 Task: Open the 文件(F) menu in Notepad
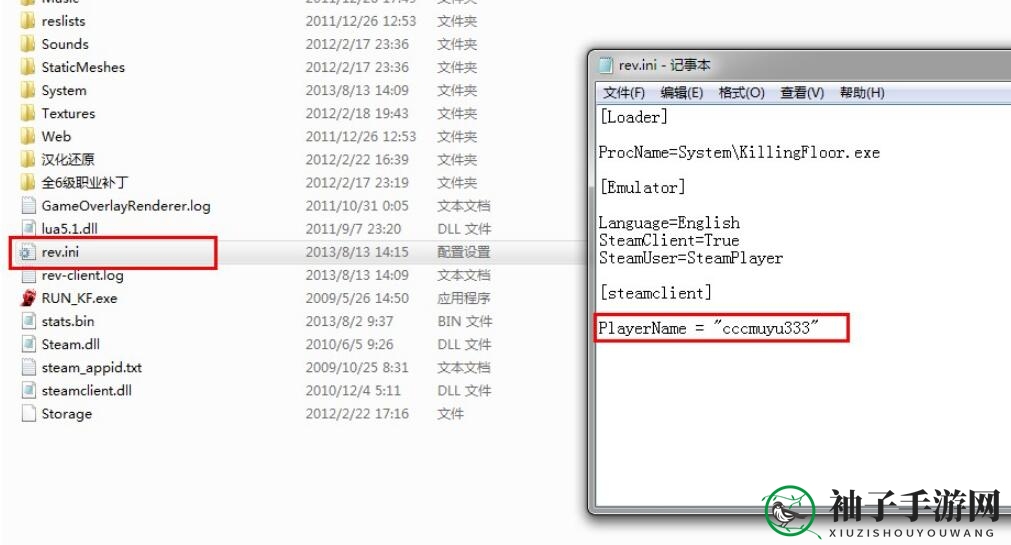[623, 93]
